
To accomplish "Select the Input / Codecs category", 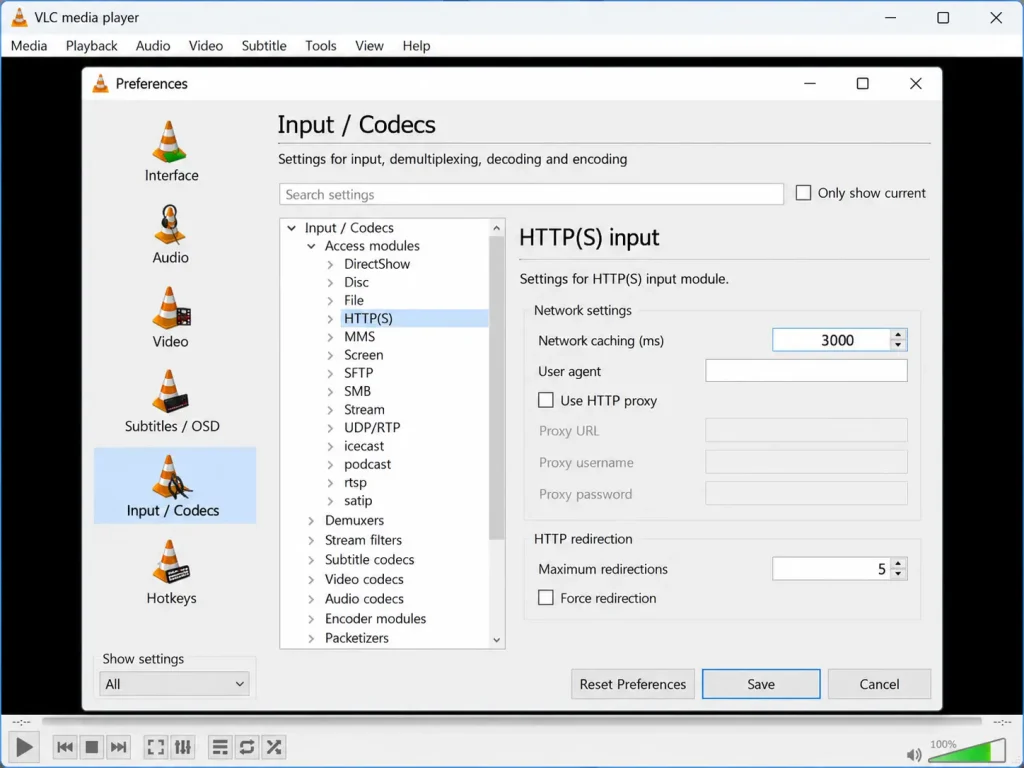I will [x=174, y=485].
